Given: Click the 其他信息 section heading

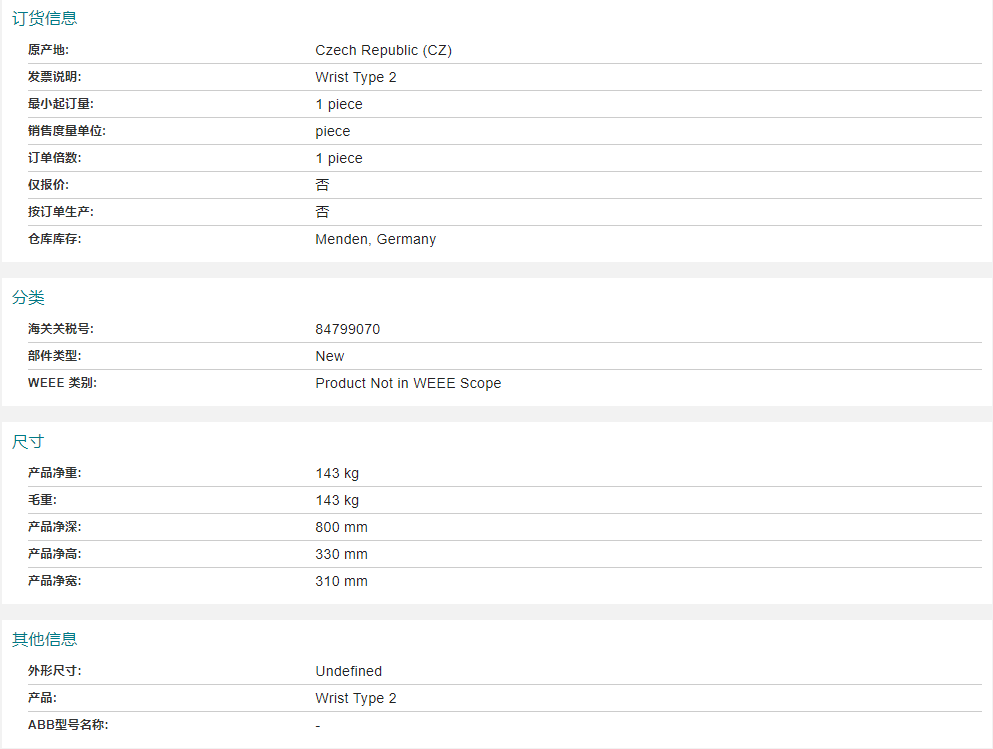Looking at the screenshot, I should [x=44, y=639].
